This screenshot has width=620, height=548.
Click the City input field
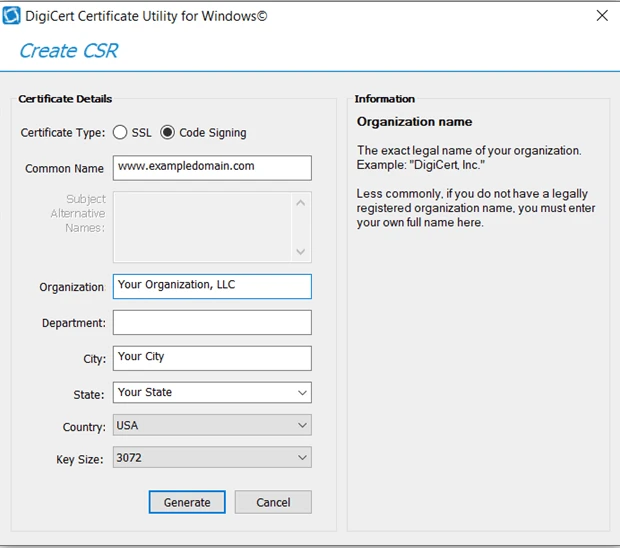tap(212, 357)
